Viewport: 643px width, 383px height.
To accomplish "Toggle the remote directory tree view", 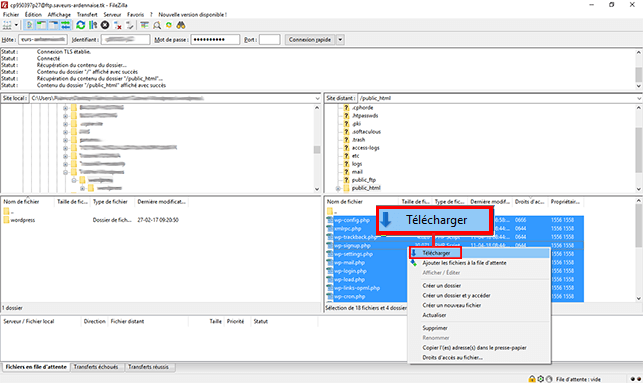I will (53, 25).
